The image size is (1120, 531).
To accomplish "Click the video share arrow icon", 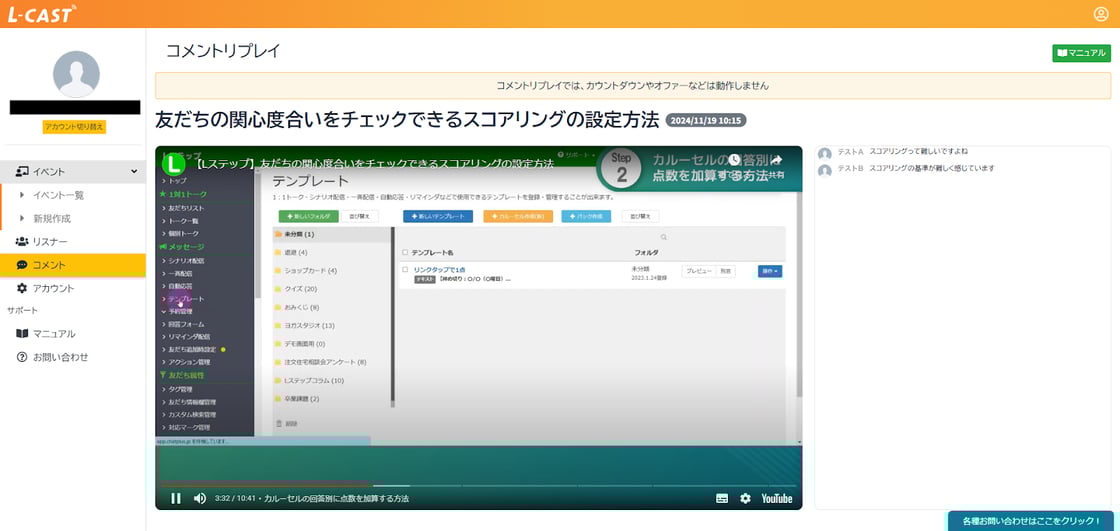I will pos(776,159).
